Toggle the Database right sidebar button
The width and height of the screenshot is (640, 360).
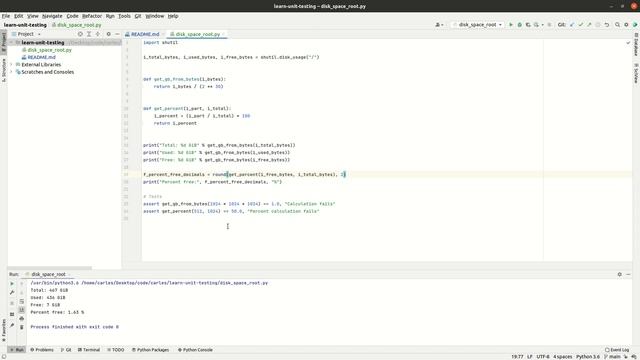pyautogui.click(x=636, y=44)
